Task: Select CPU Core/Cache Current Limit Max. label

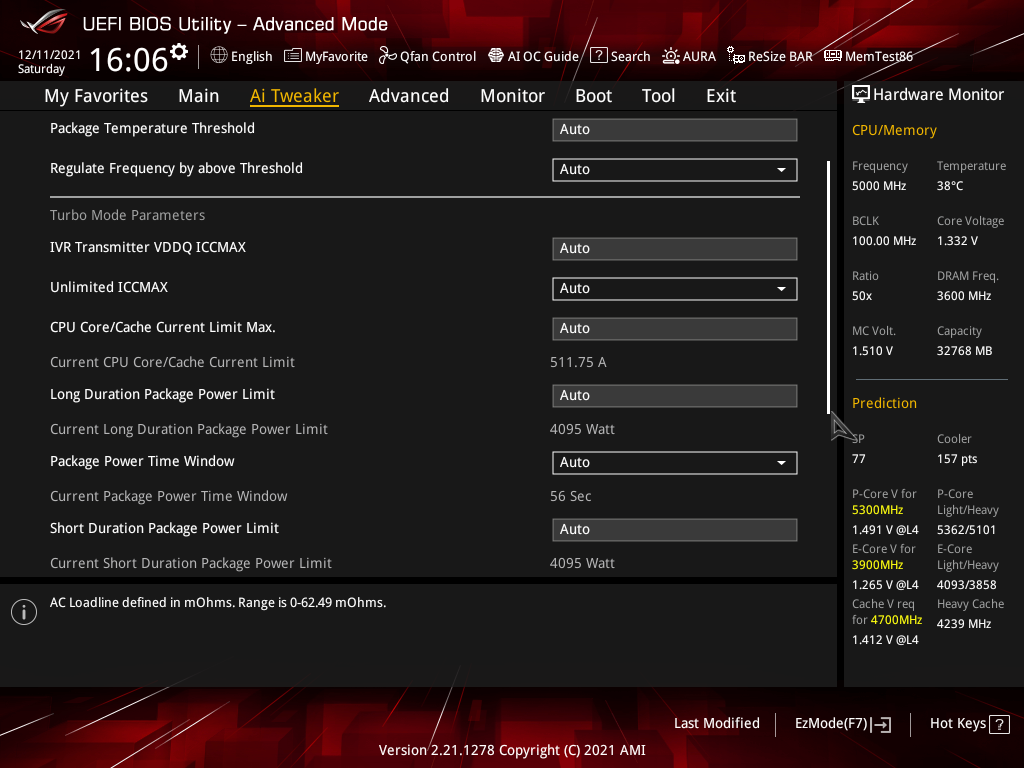Action: click(x=163, y=327)
